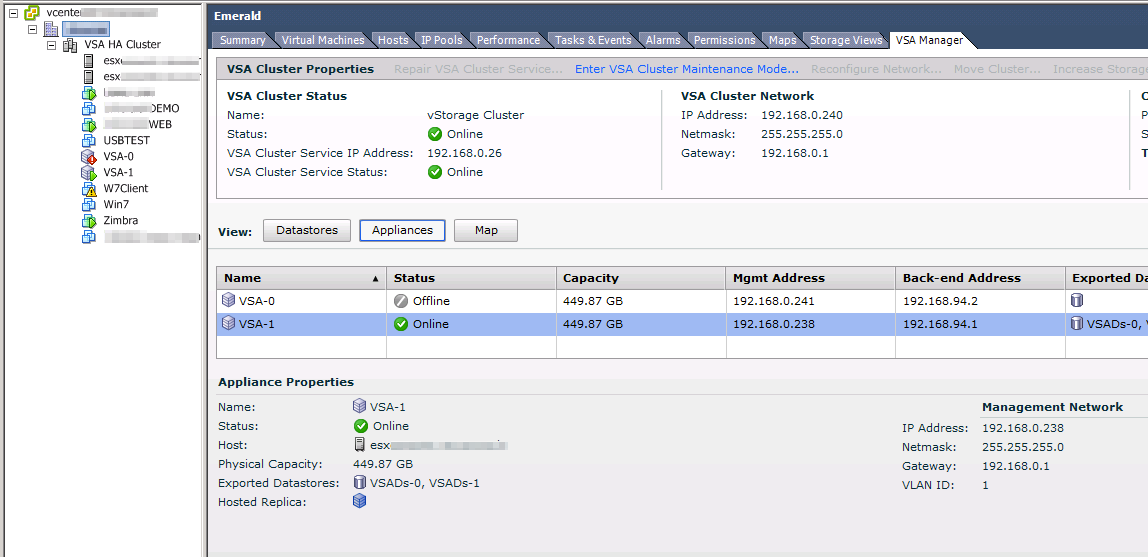Switch to the Summary tab
The width and height of the screenshot is (1148, 557).
(x=242, y=40)
